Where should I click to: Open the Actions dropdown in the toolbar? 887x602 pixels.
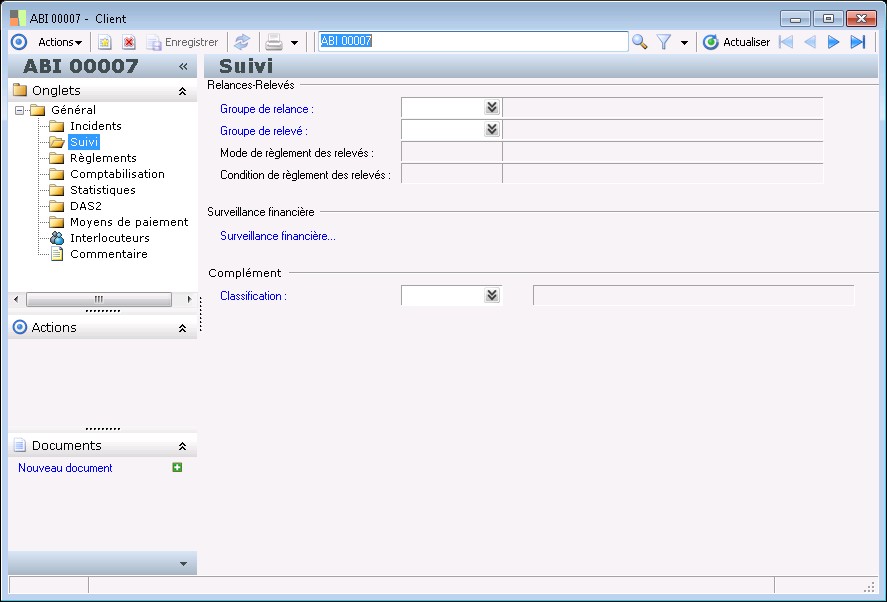60,42
